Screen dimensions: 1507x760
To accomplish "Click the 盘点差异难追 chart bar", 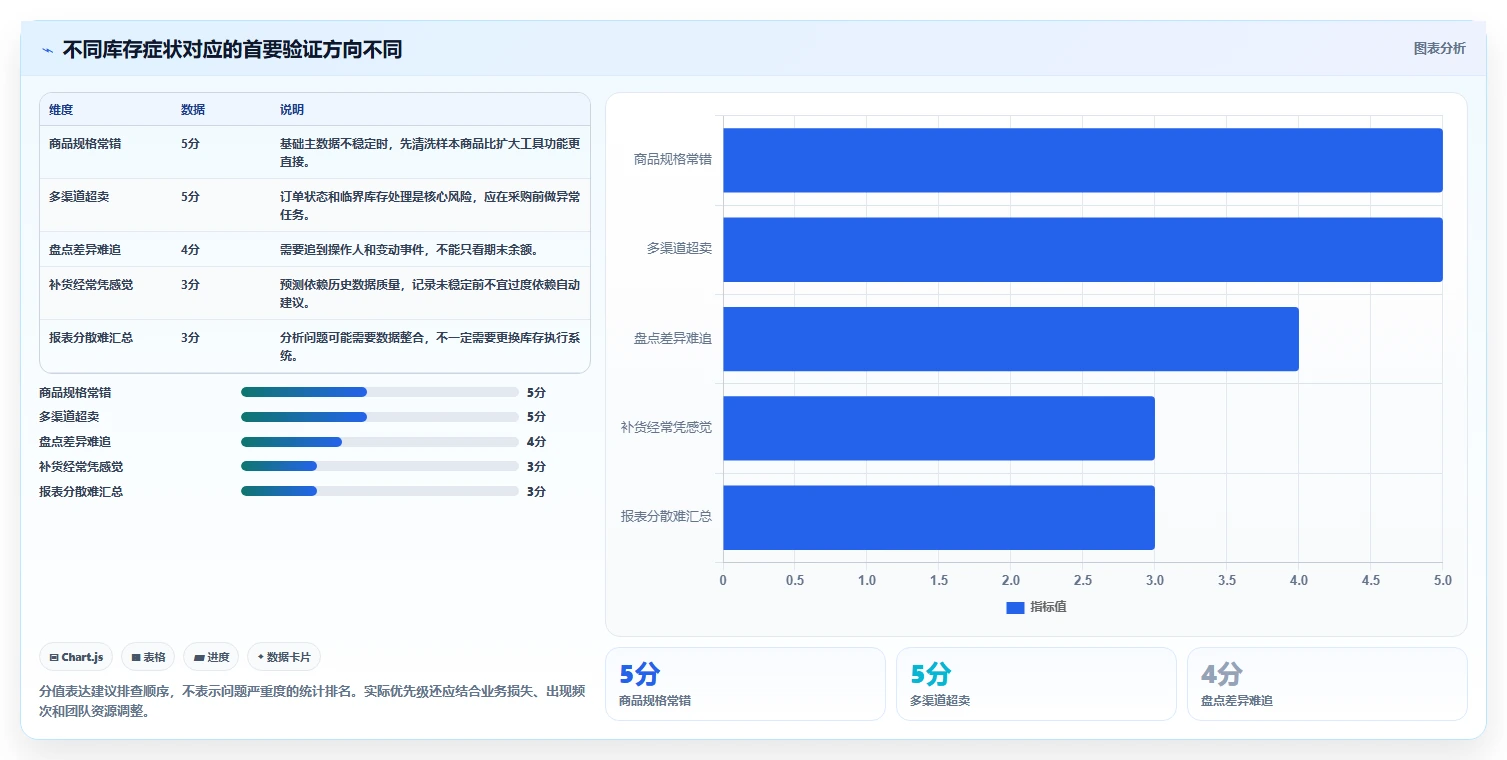I will pos(1011,339).
